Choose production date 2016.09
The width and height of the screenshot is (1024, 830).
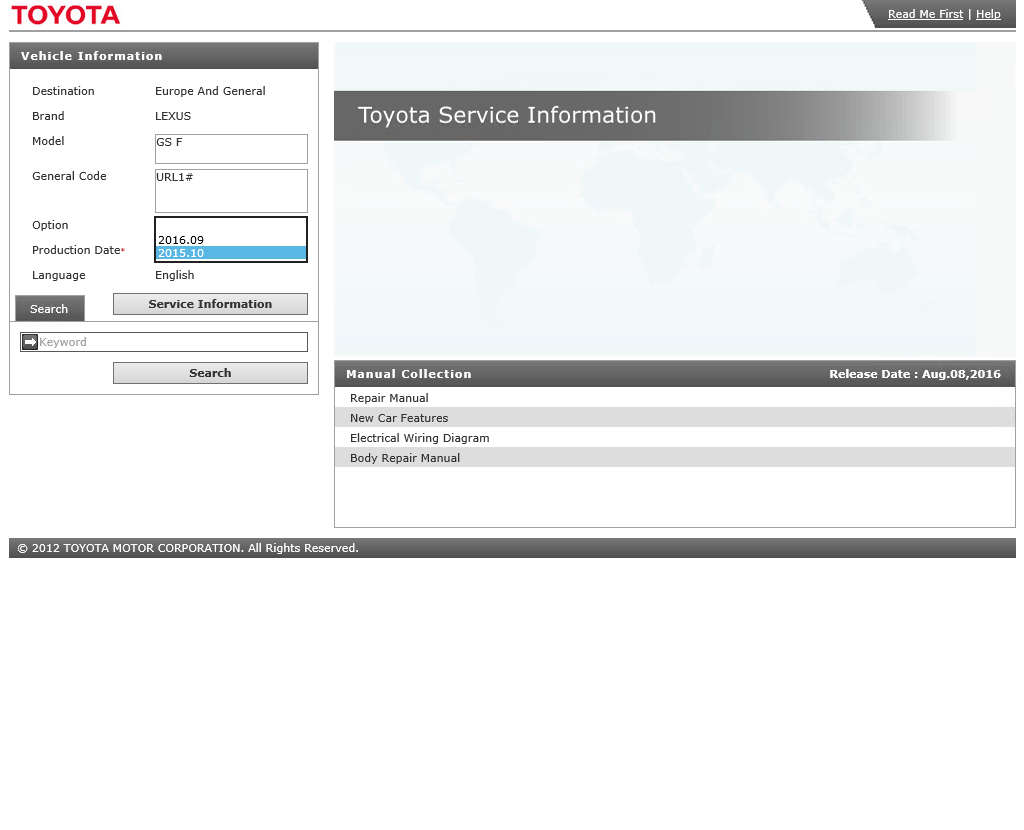pyautogui.click(x=231, y=240)
